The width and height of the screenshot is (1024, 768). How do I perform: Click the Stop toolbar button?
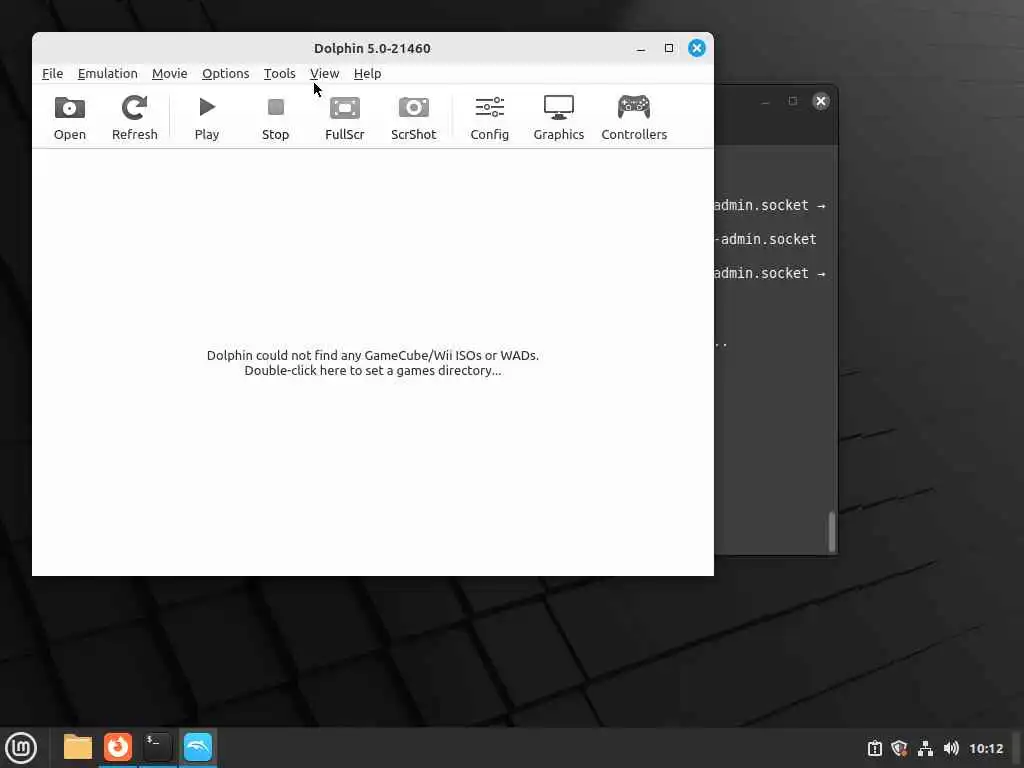click(276, 118)
